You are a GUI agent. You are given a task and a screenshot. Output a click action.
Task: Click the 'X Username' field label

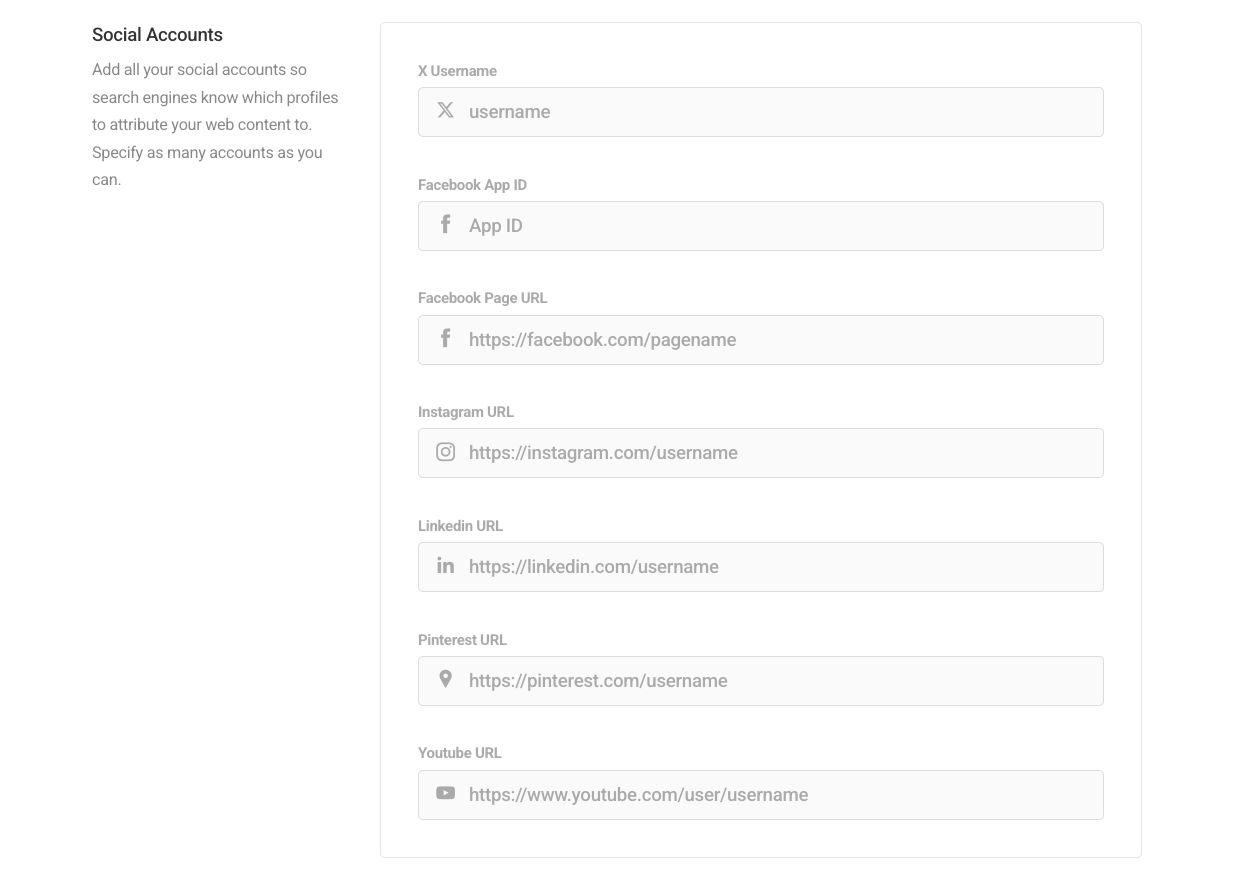pos(457,71)
